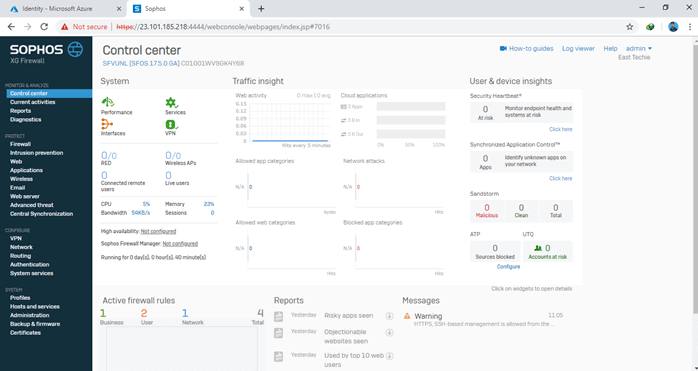
Task: Click the Chrome profile avatar
Action: (673, 27)
